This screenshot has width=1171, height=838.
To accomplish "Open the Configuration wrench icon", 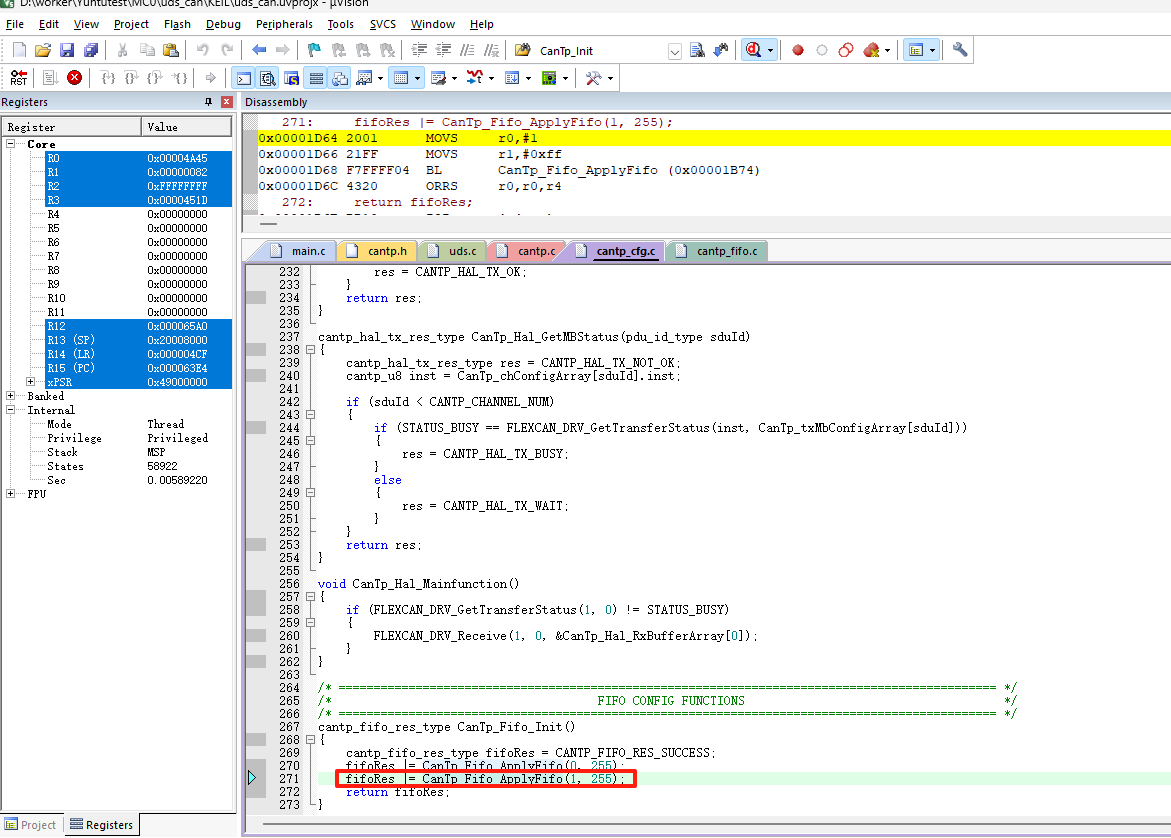I will click(x=960, y=51).
